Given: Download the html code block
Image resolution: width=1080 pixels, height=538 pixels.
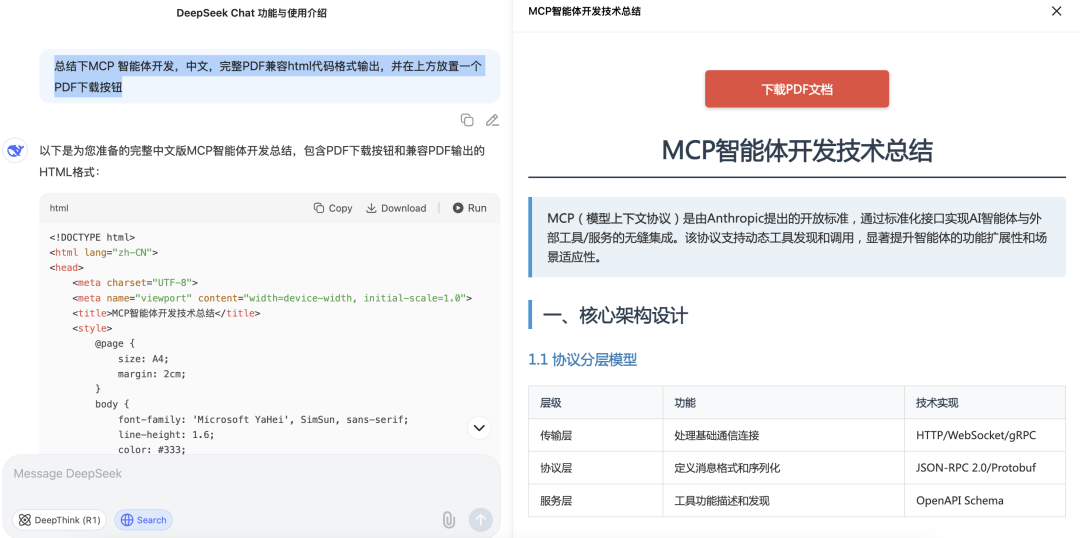Looking at the screenshot, I should point(396,208).
